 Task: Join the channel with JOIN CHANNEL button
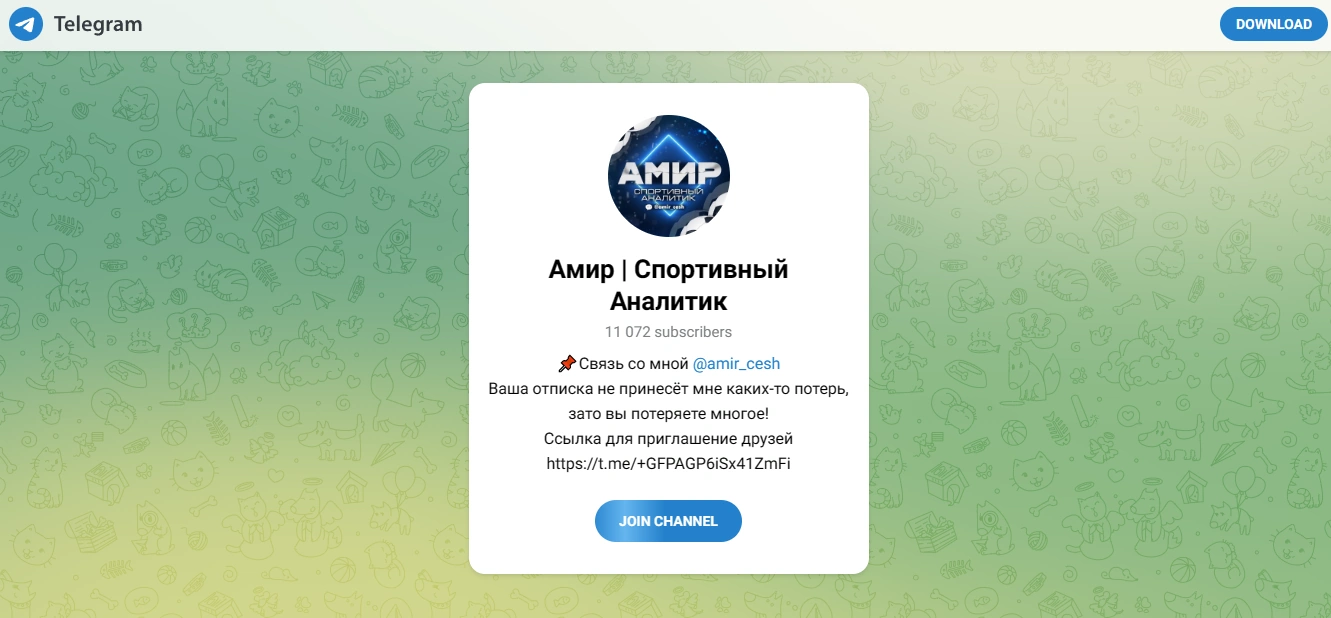point(669,521)
